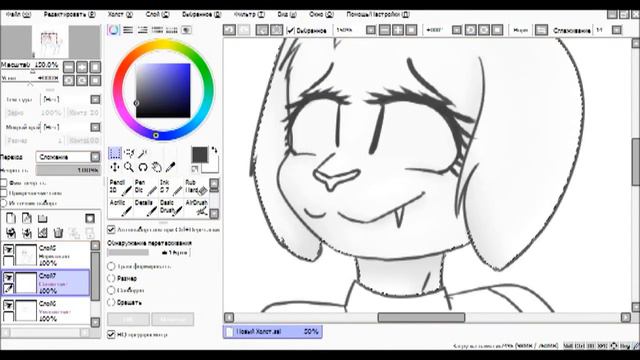
Task: Create a new linework layer
Action: click(x=27, y=218)
